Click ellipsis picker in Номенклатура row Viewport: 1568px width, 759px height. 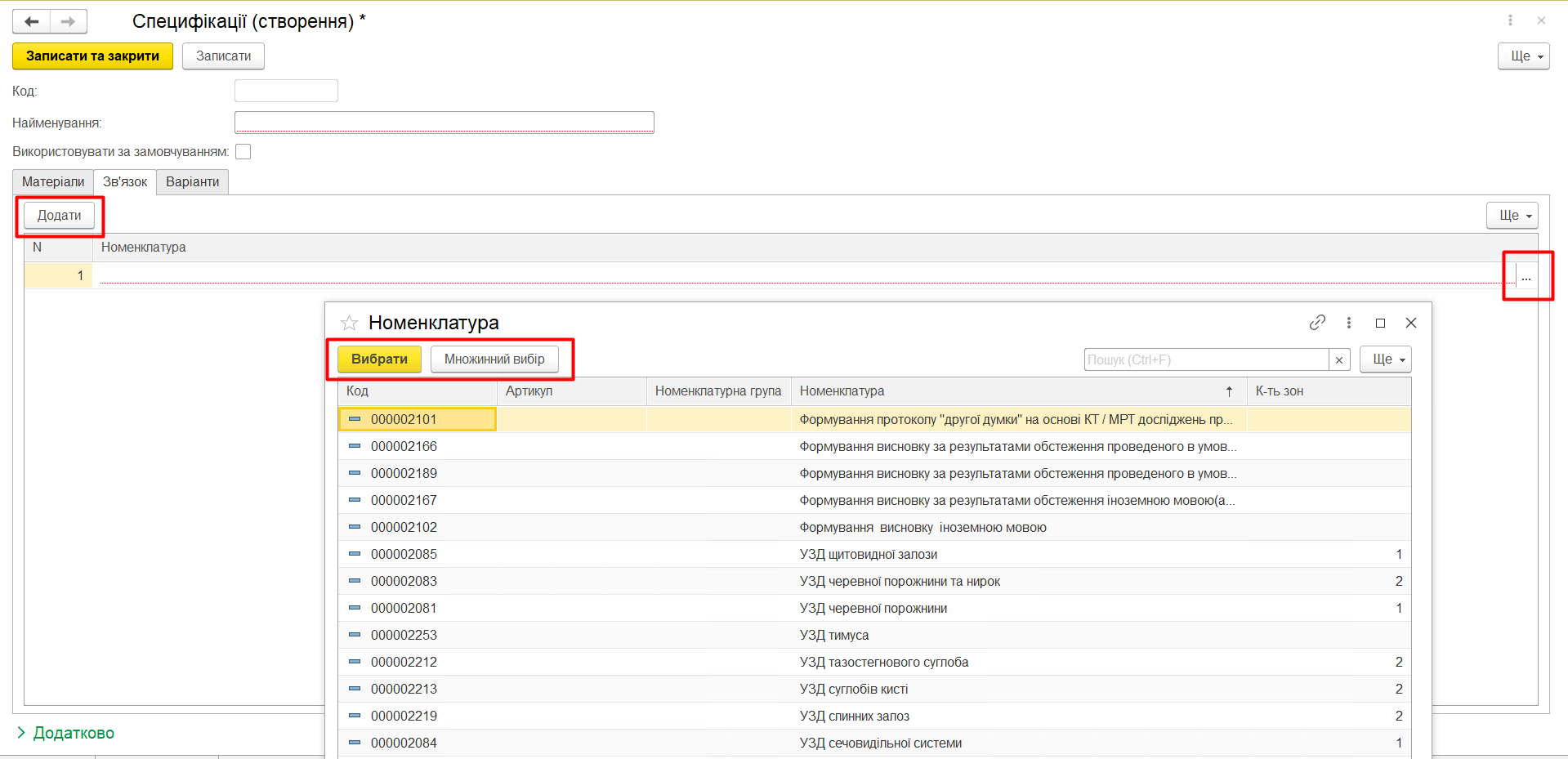pos(1526,277)
